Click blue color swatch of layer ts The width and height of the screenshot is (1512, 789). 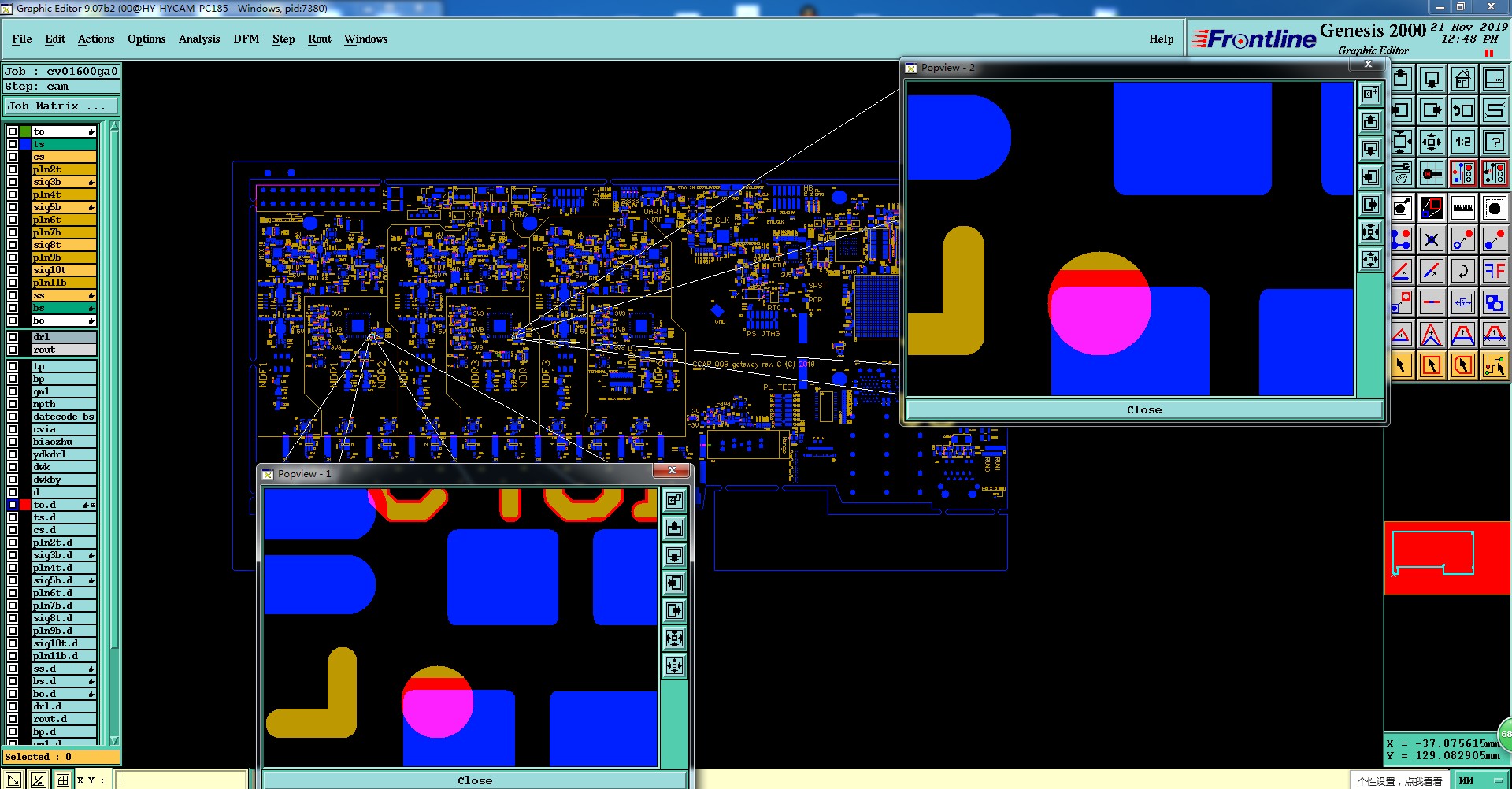pos(25,144)
